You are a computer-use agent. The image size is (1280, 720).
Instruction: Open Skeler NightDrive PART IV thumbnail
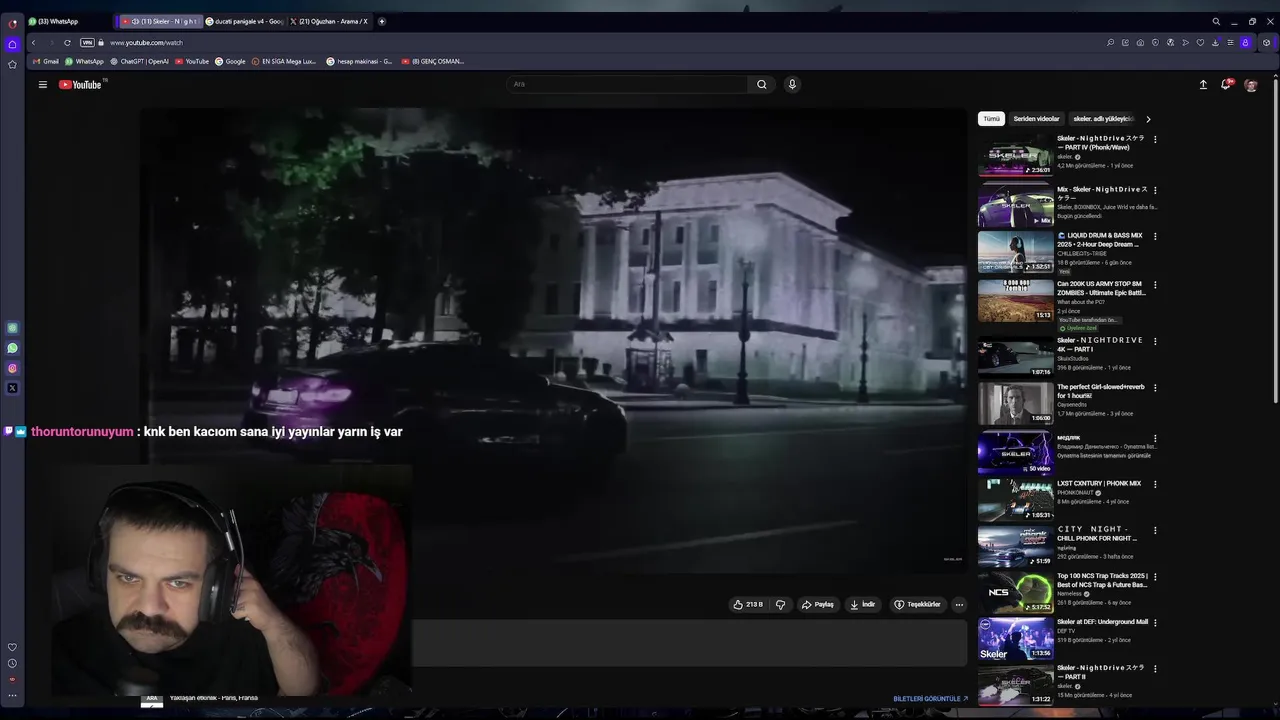click(x=1015, y=155)
